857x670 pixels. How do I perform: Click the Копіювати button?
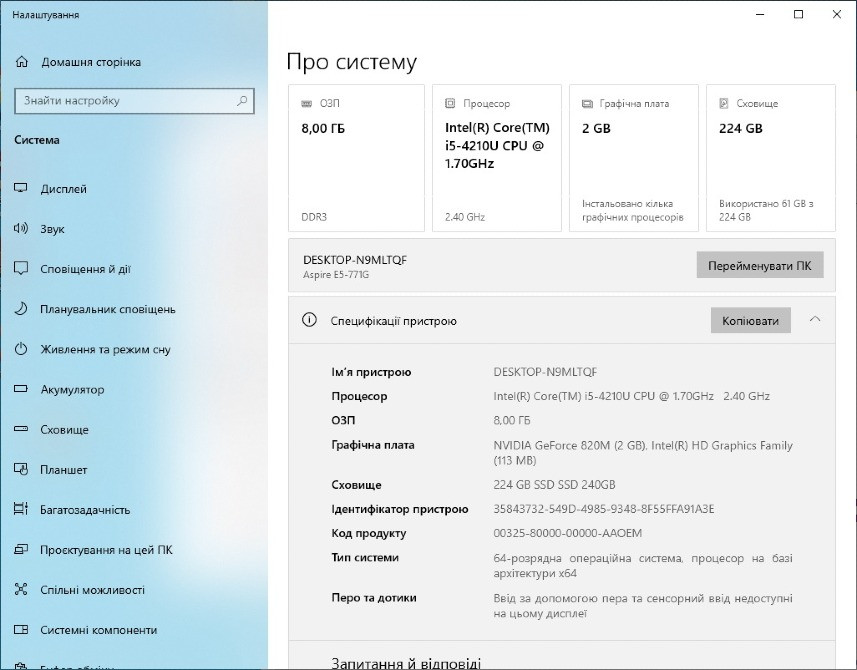(x=750, y=320)
